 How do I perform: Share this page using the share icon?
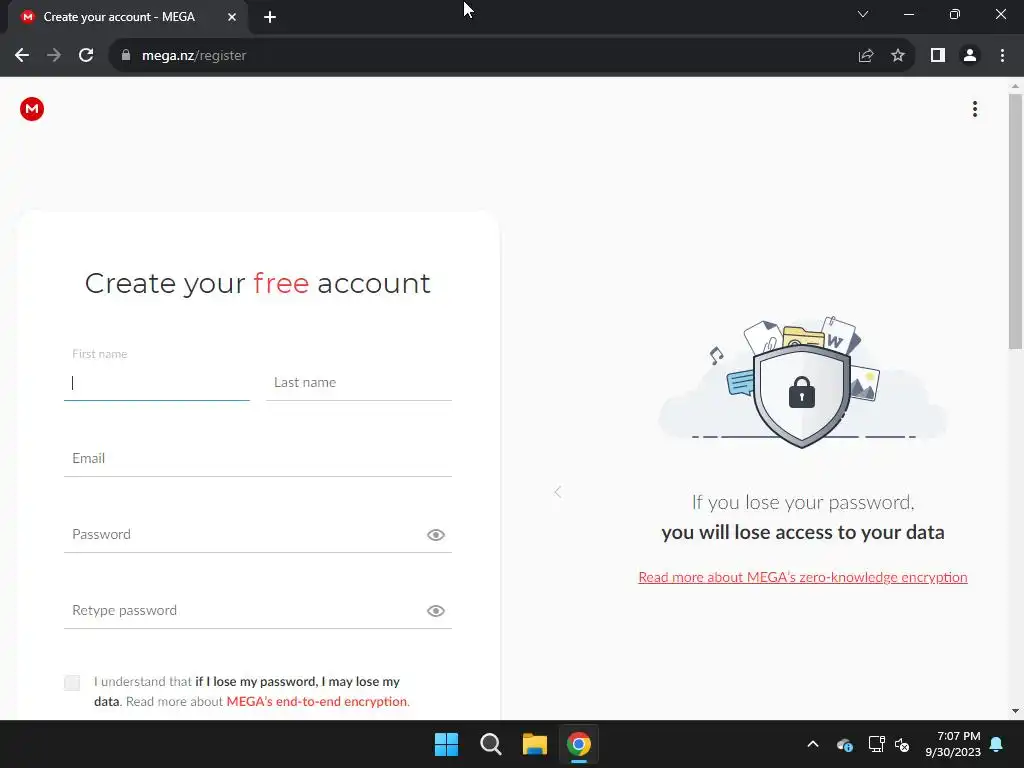click(866, 56)
